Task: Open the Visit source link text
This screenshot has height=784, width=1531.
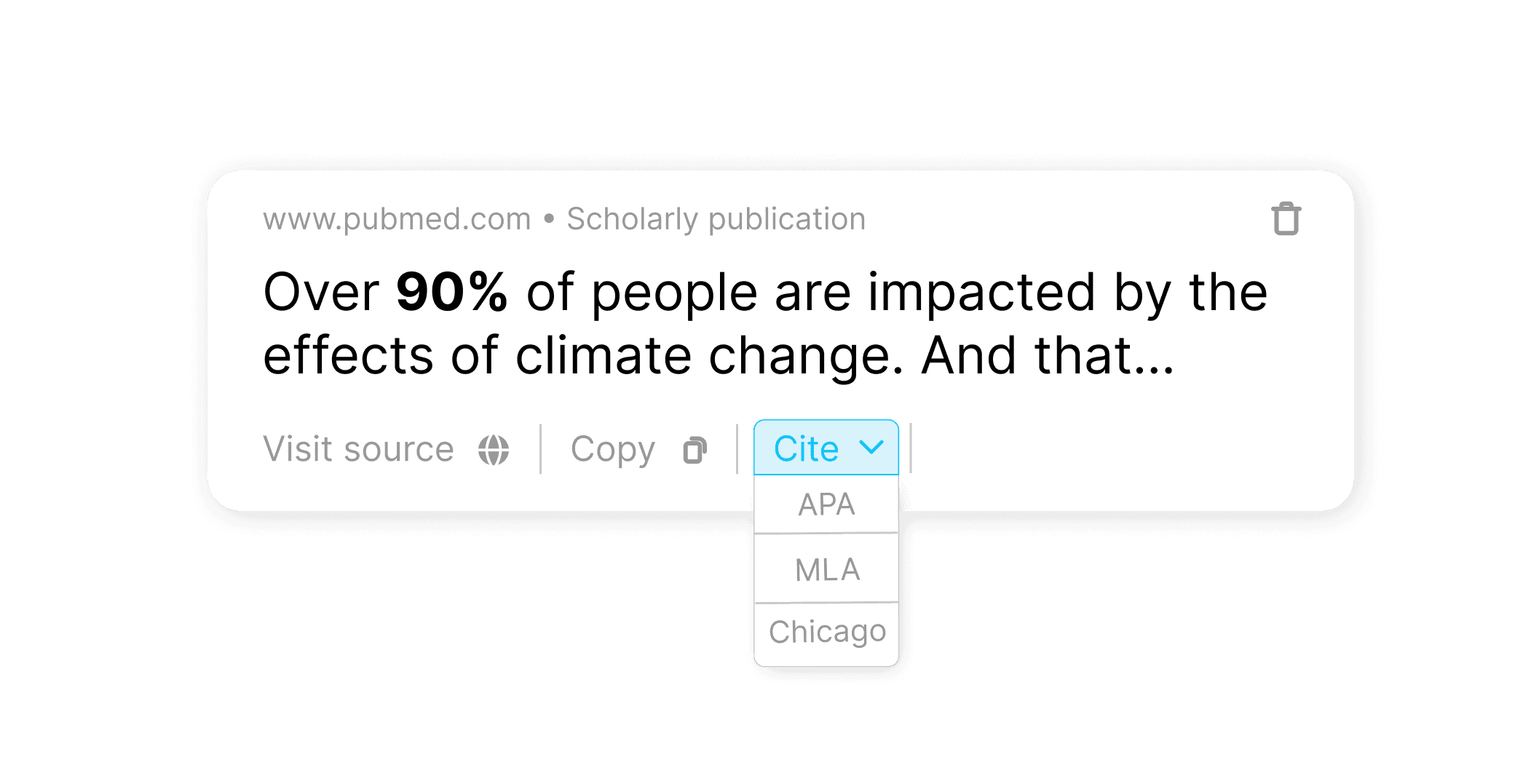Action: click(x=358, y=449)
